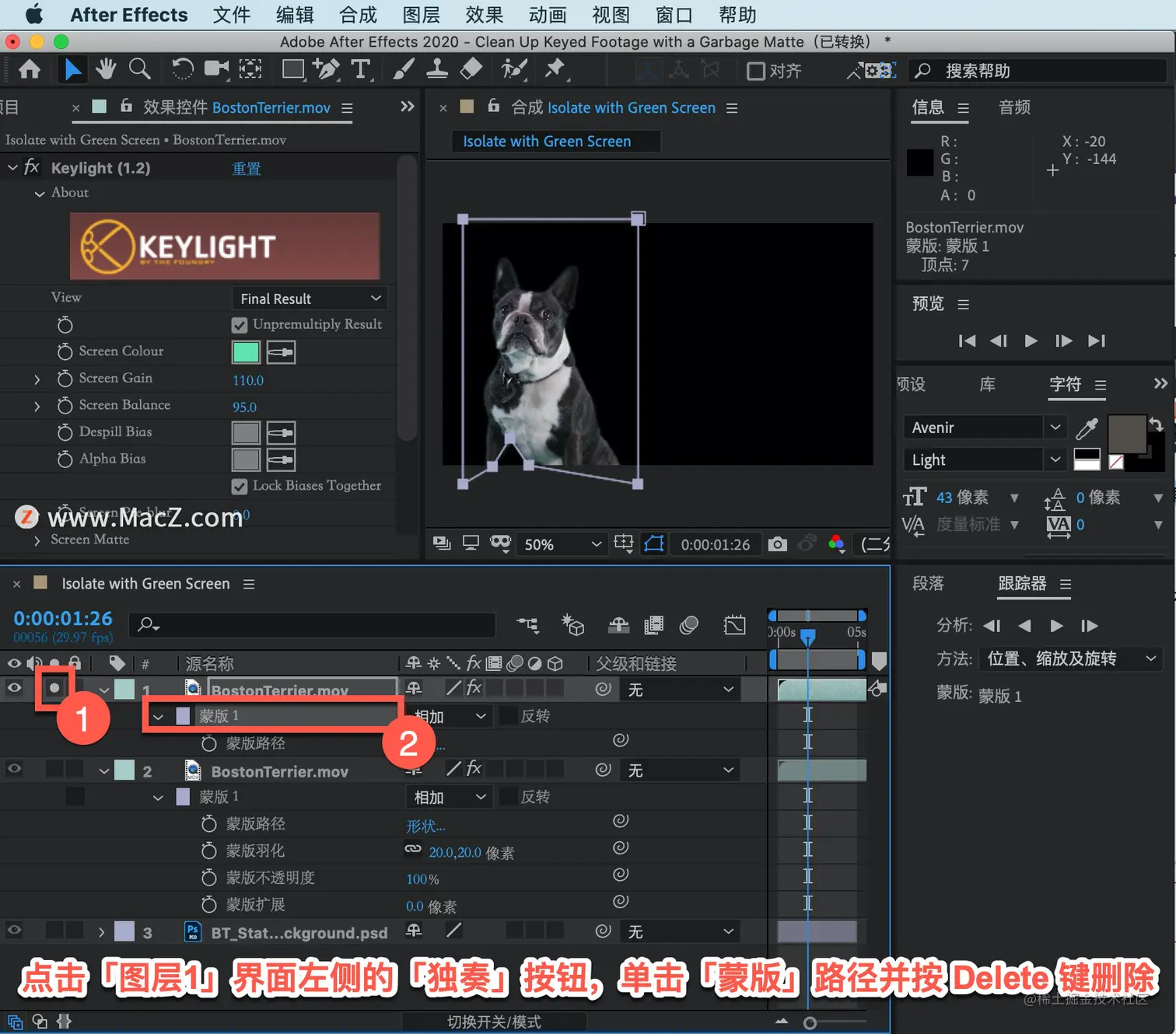Viewport: 1176px width, 1034px height.
Task: Open the Alpha Bias color swatch
Action: [x=246, y=459]
